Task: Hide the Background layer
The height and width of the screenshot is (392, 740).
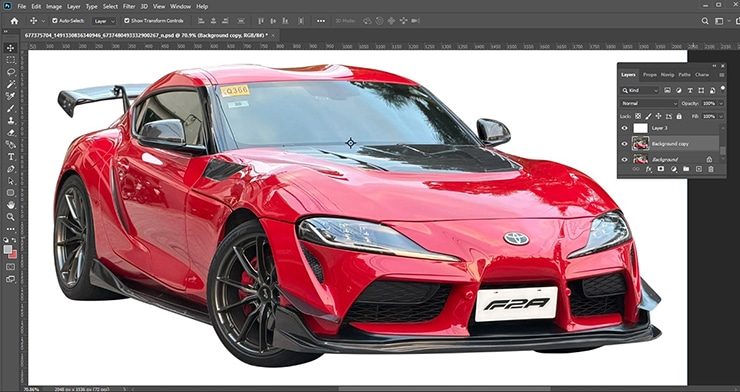Action: 625,159
